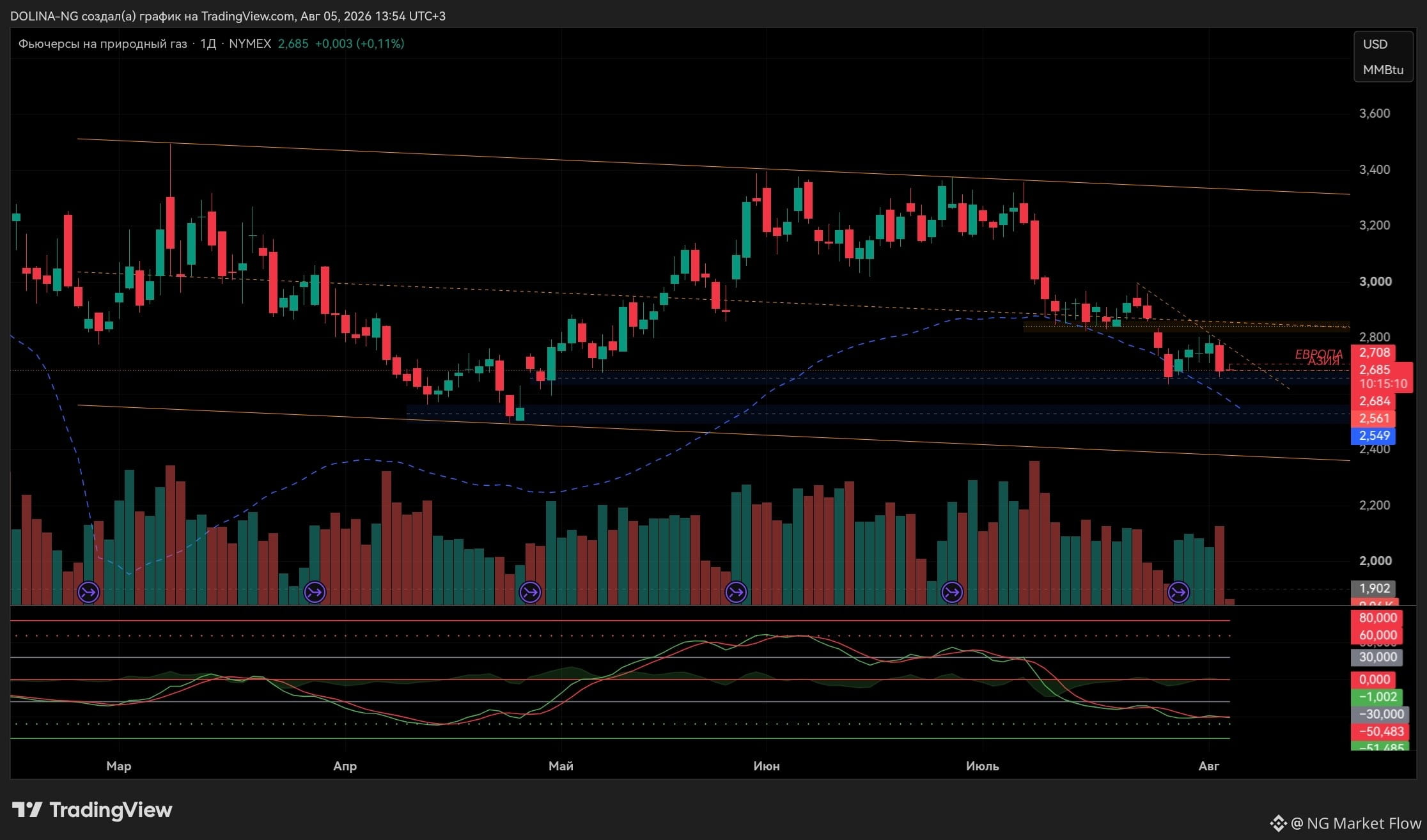Click the 10:15:10 countdown timer

tap(1383, 384)
